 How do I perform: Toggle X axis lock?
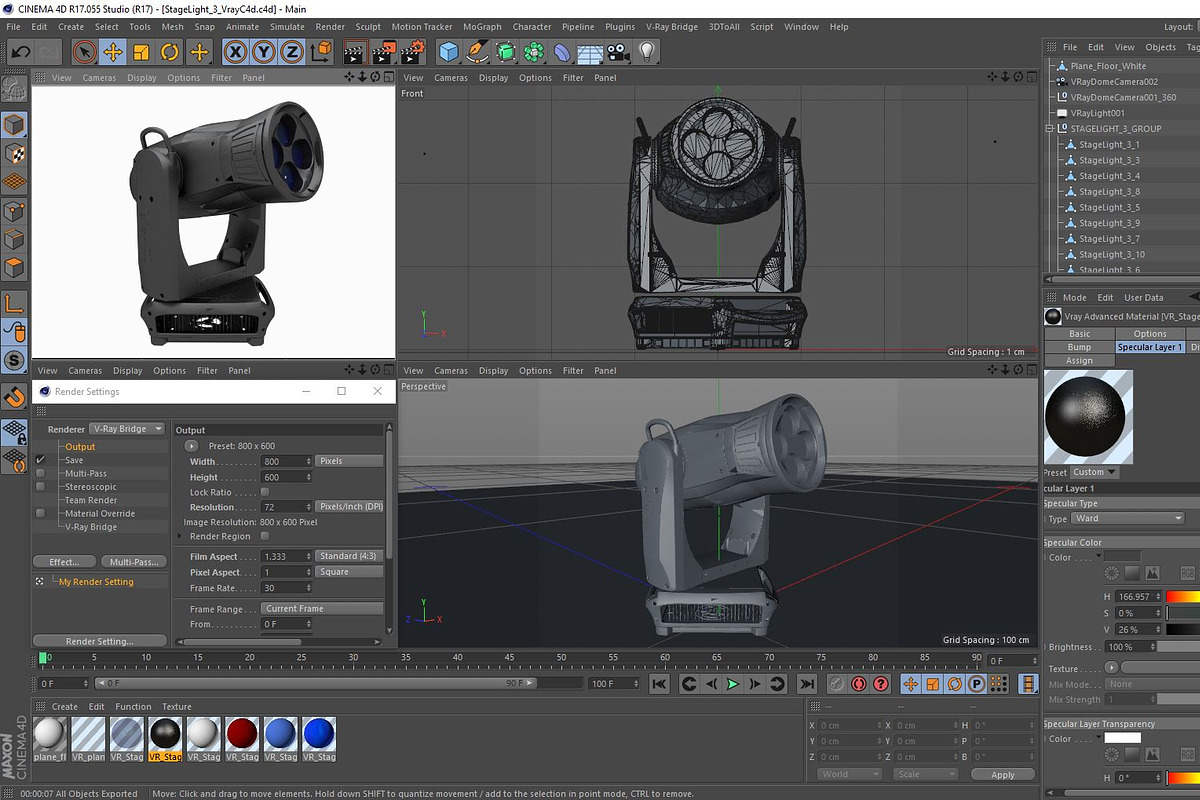click(235, 52)
